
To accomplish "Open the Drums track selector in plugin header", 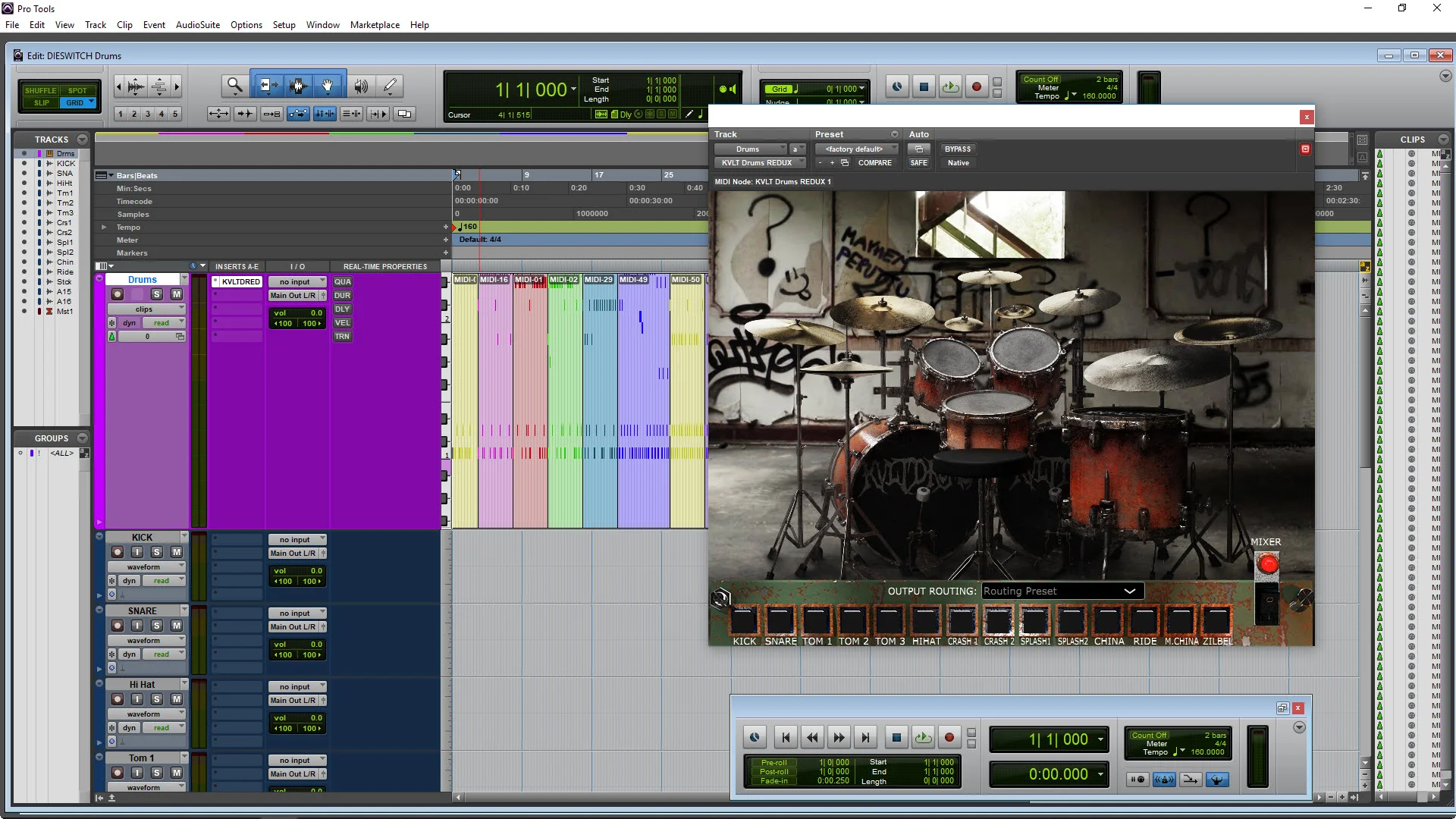I will click(750, 149).
